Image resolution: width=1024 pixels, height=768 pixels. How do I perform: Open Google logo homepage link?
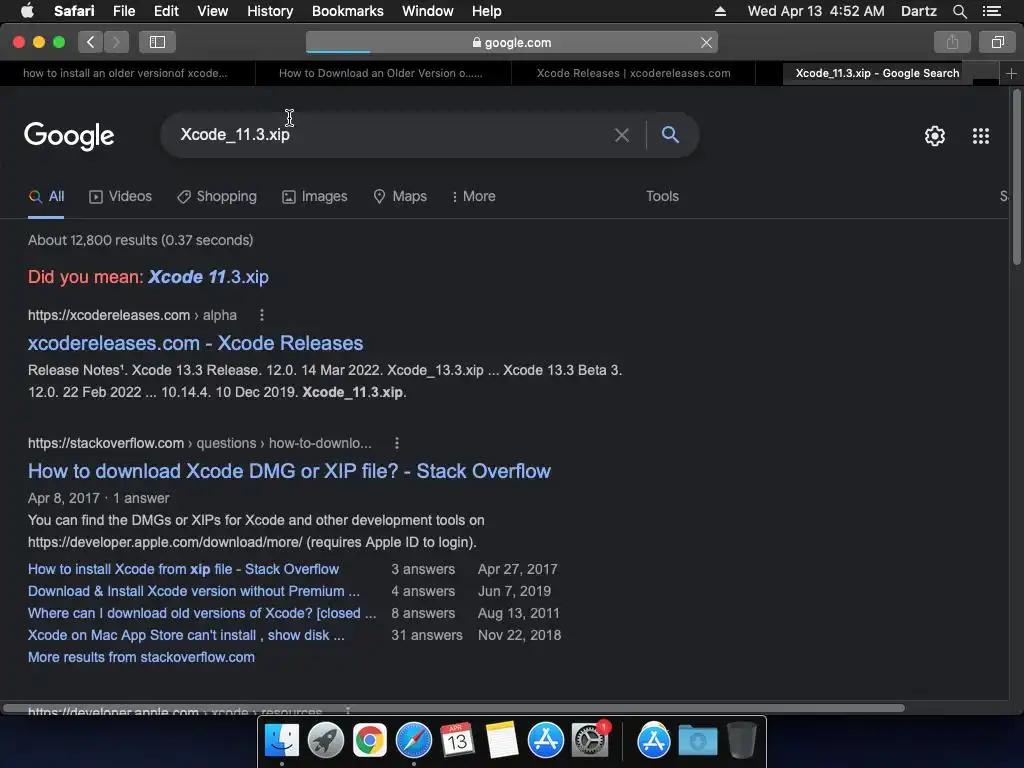coord(69,136)
